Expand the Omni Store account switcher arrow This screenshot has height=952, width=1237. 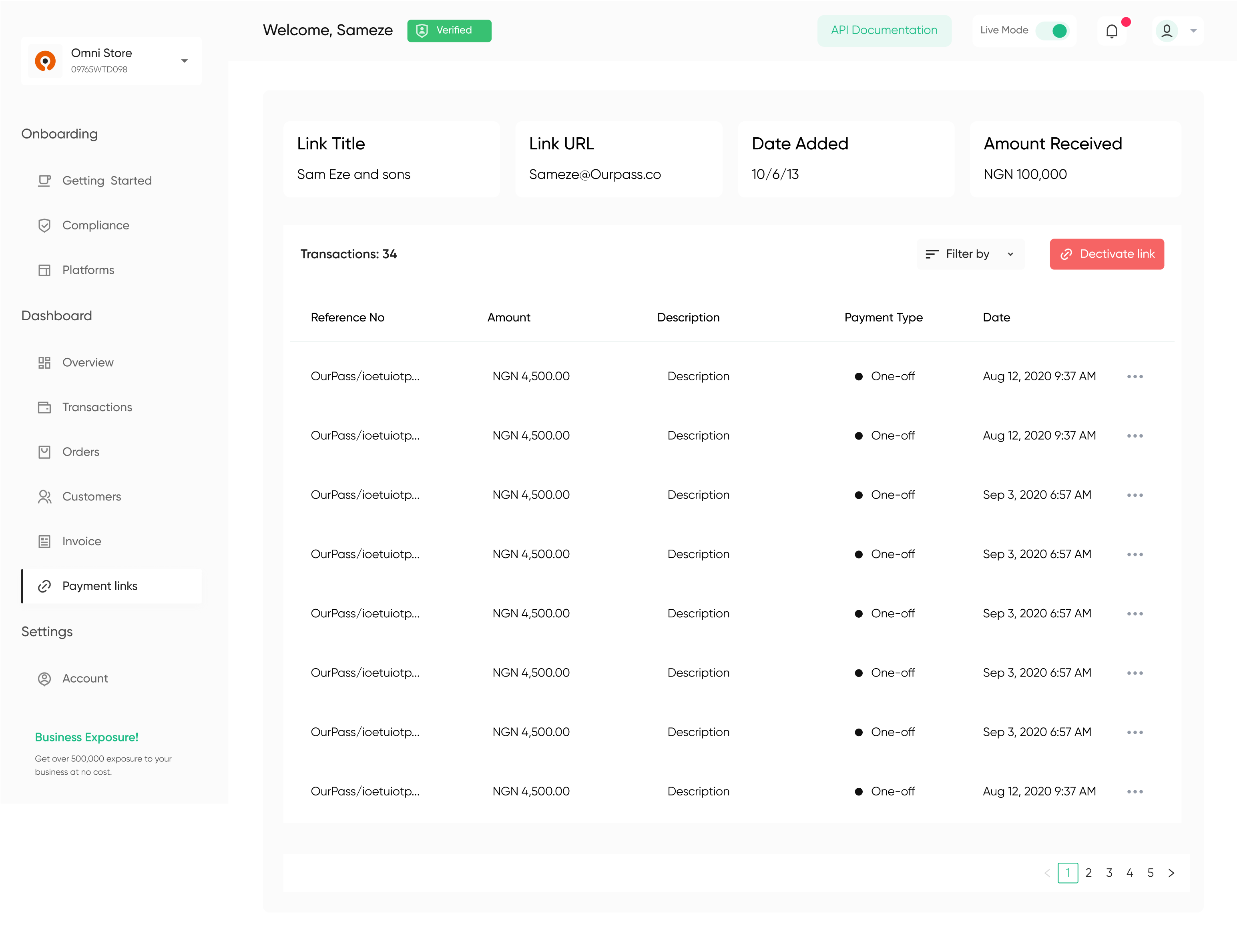[184, 60]
